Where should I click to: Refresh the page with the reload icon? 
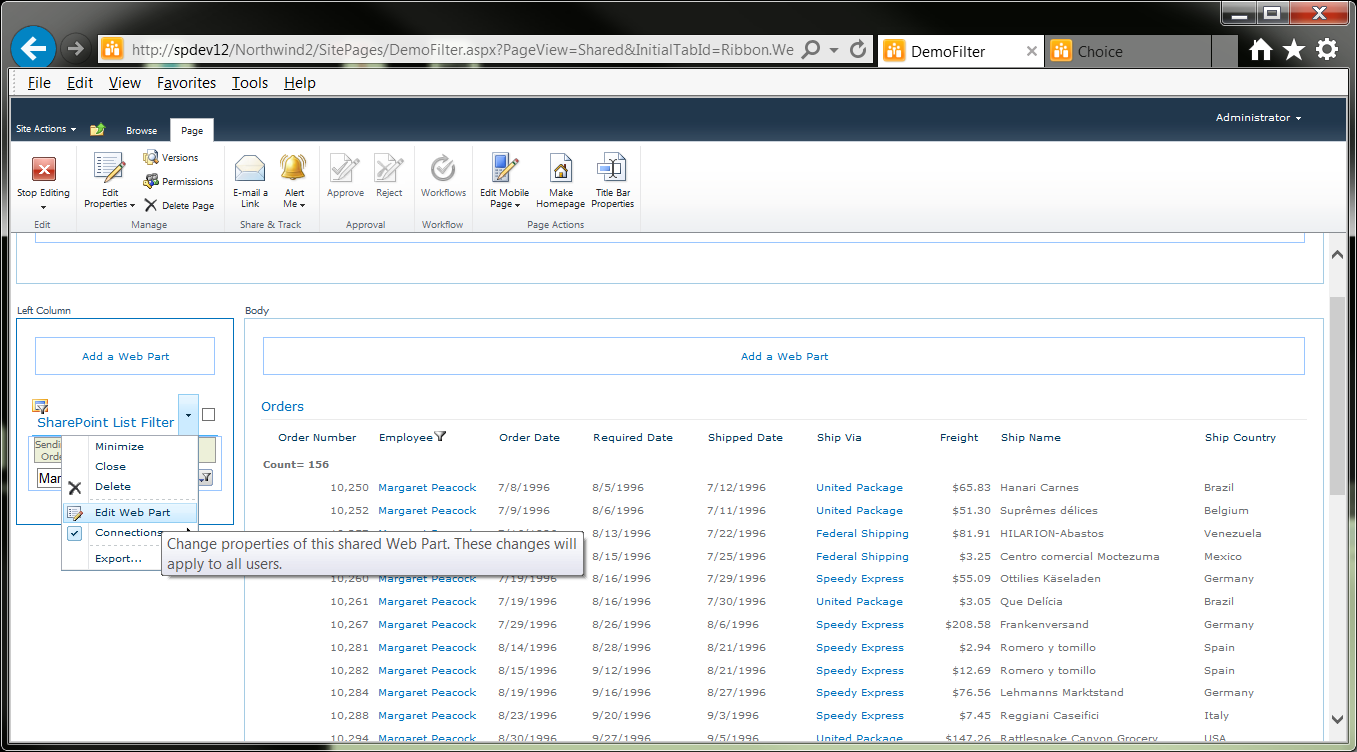coord(858,50)
